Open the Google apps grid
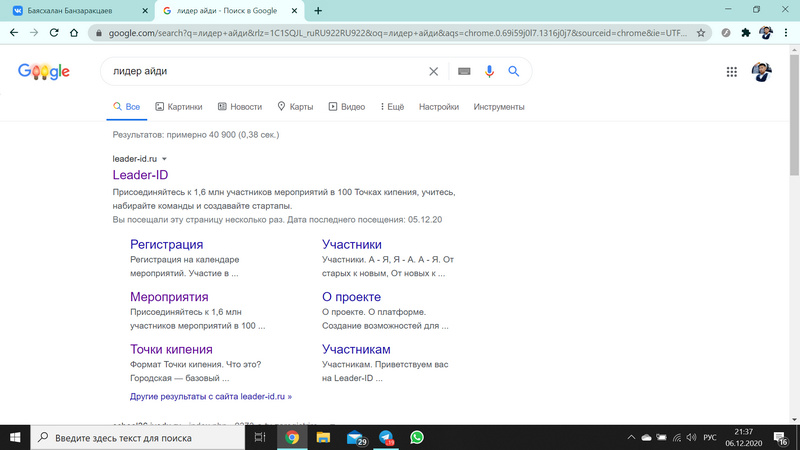Screen dimensions: 800x450 point(732,72)
